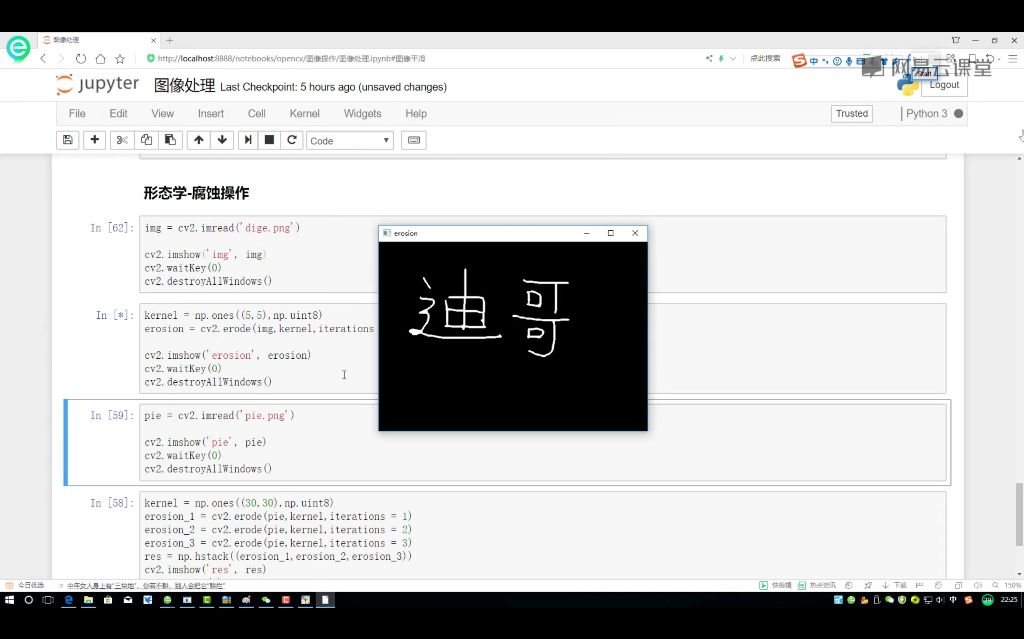
Task: Cut selected cells with scissors icon
Action: click(x=122, y=140)
